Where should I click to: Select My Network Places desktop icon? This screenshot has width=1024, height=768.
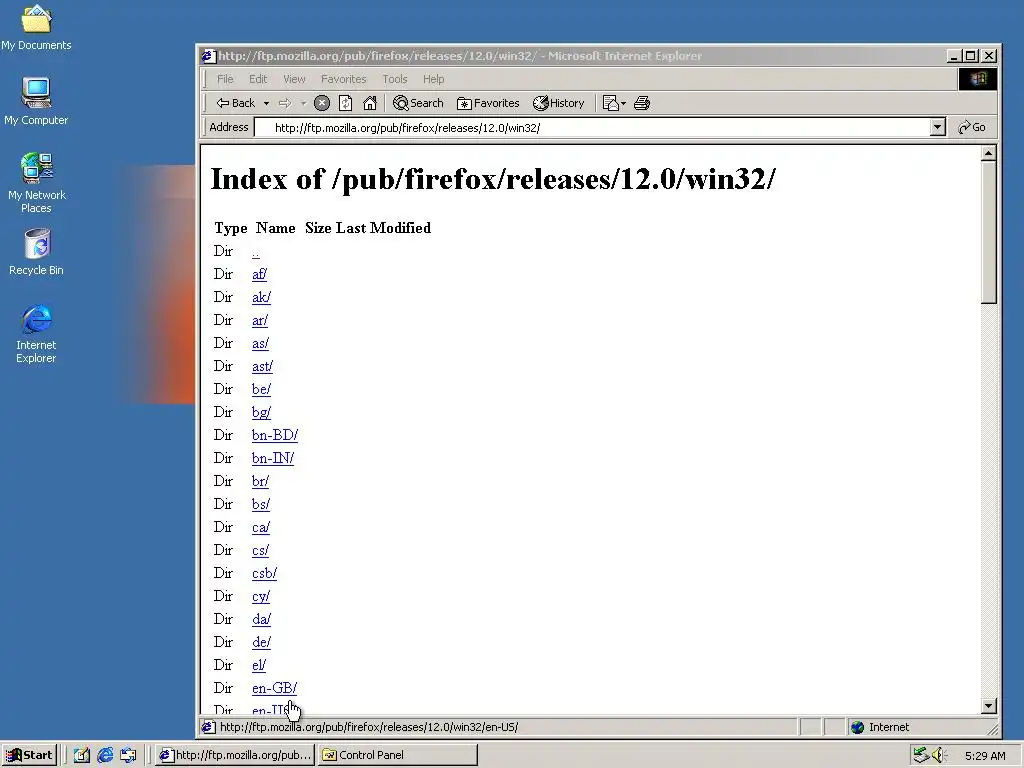[x=36, y=183]
